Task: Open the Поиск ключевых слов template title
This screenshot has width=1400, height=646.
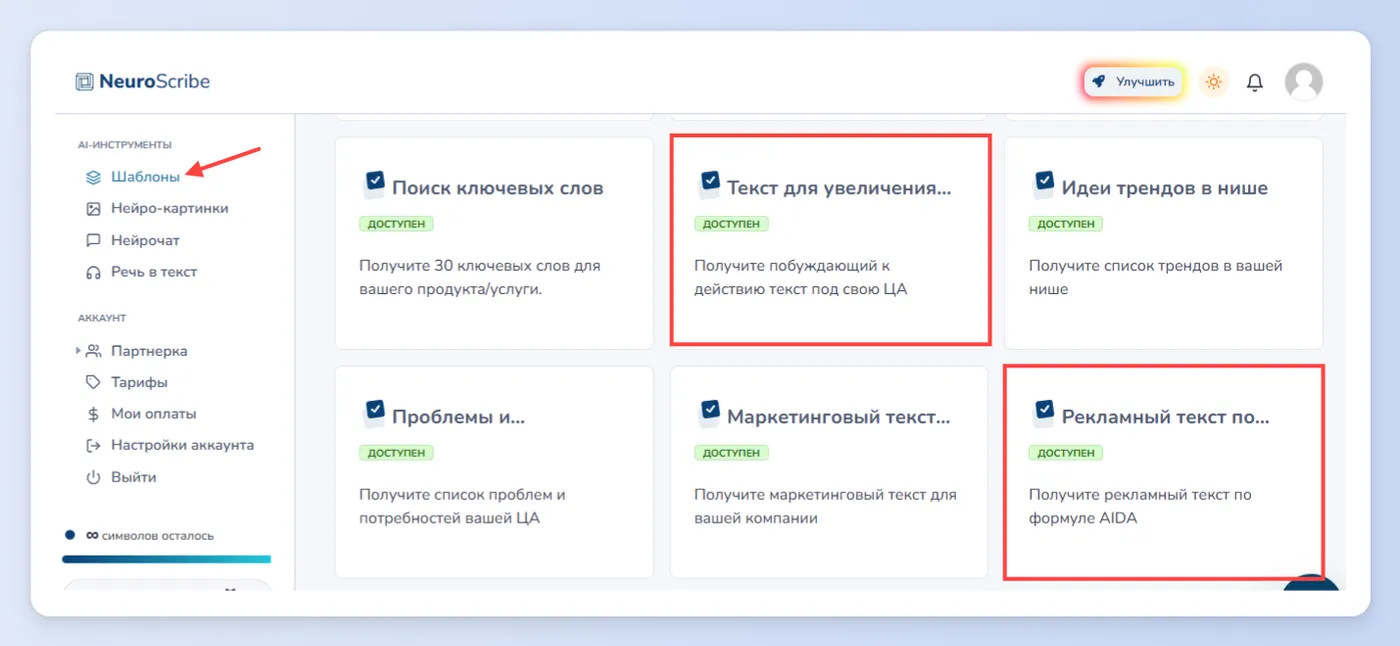Action: (x=498, y=188)
